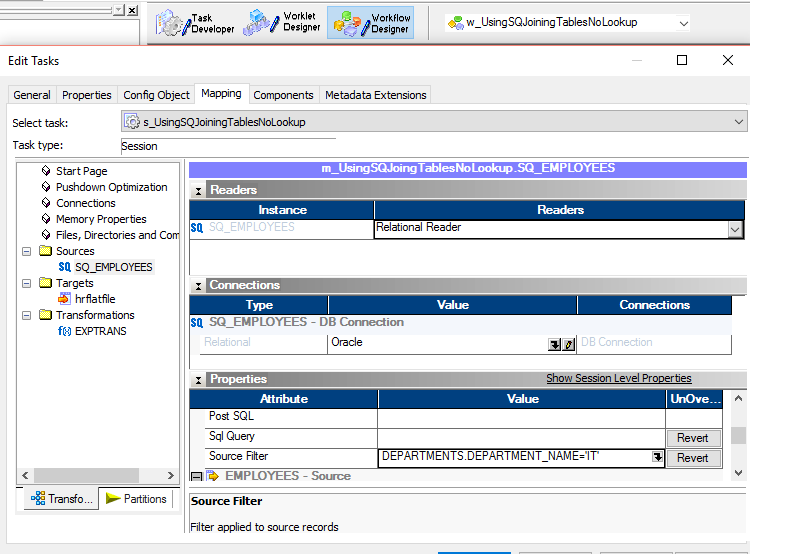Collapse the EMPLOYEES - Source group
The height and width of the screenshot is (554, 811).
click(x=197, y=476)
